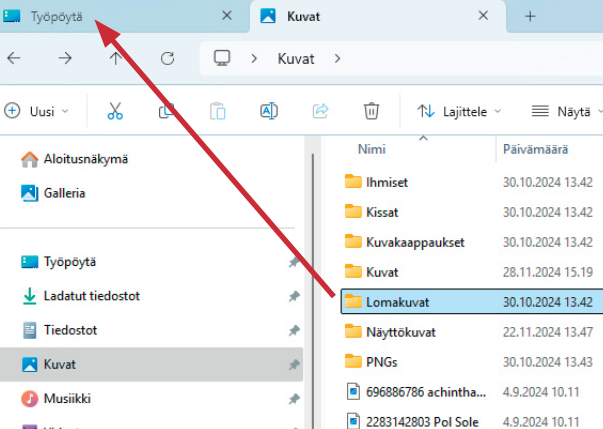The height and width of the screenshot is (429, 603).
Task: Toggle pin for Ladatut tiedostot
Action: [293, 296]
